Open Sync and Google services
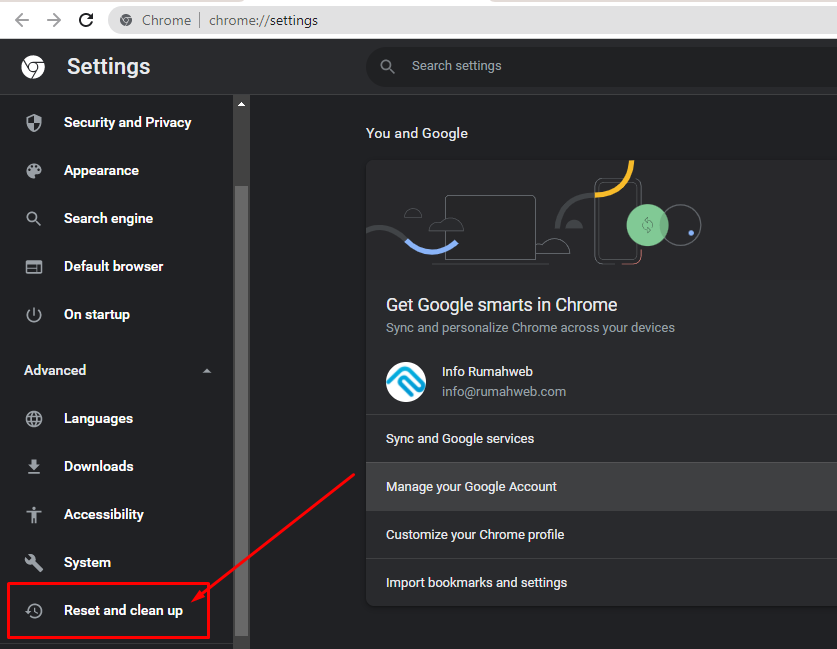This screenshot has width=837, height=649. pyautogui.click(x=601, y=439)
